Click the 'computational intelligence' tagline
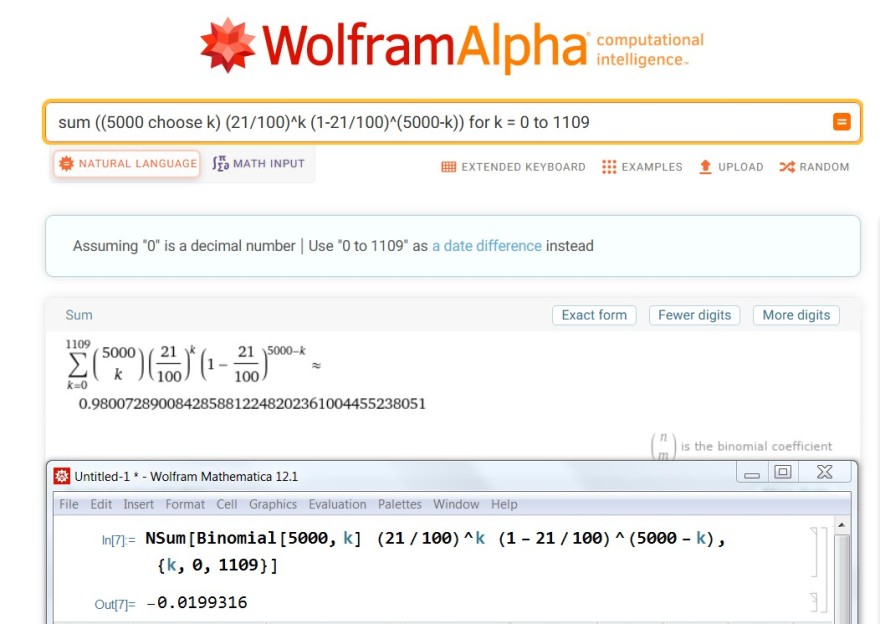 [650, 50]
